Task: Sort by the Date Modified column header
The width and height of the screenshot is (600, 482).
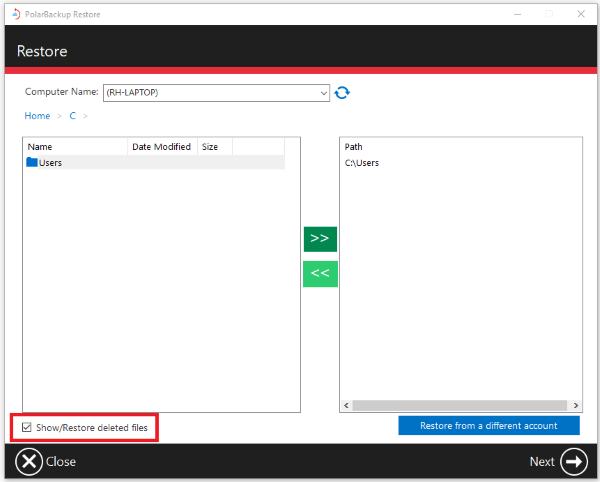Action: coord(162,147)
